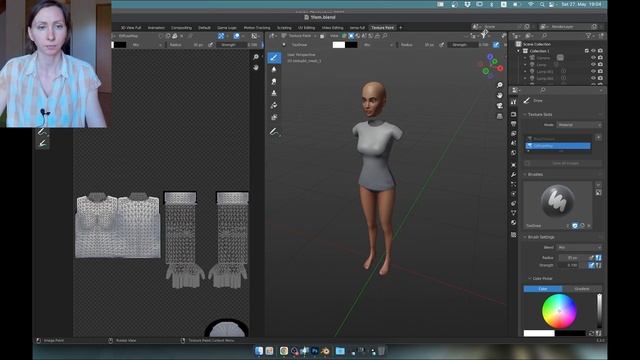
Task: Click the brush preview thumbnail
Action: tap(558, 201)
